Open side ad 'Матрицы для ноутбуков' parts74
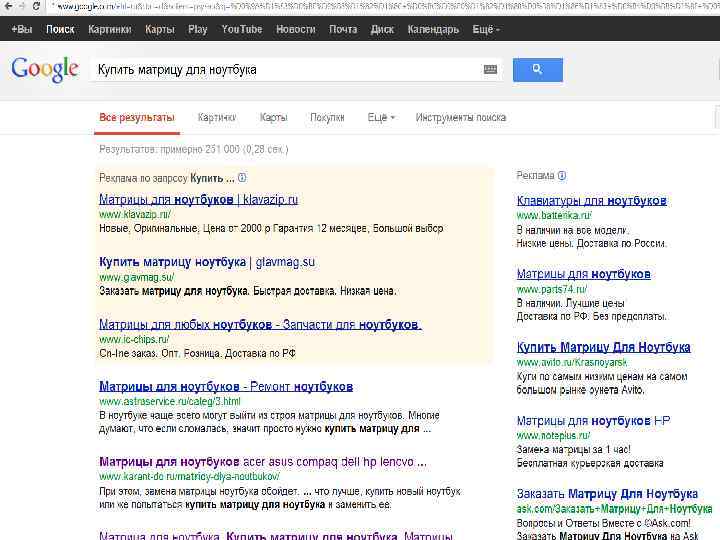 click(x=584, y=274)
